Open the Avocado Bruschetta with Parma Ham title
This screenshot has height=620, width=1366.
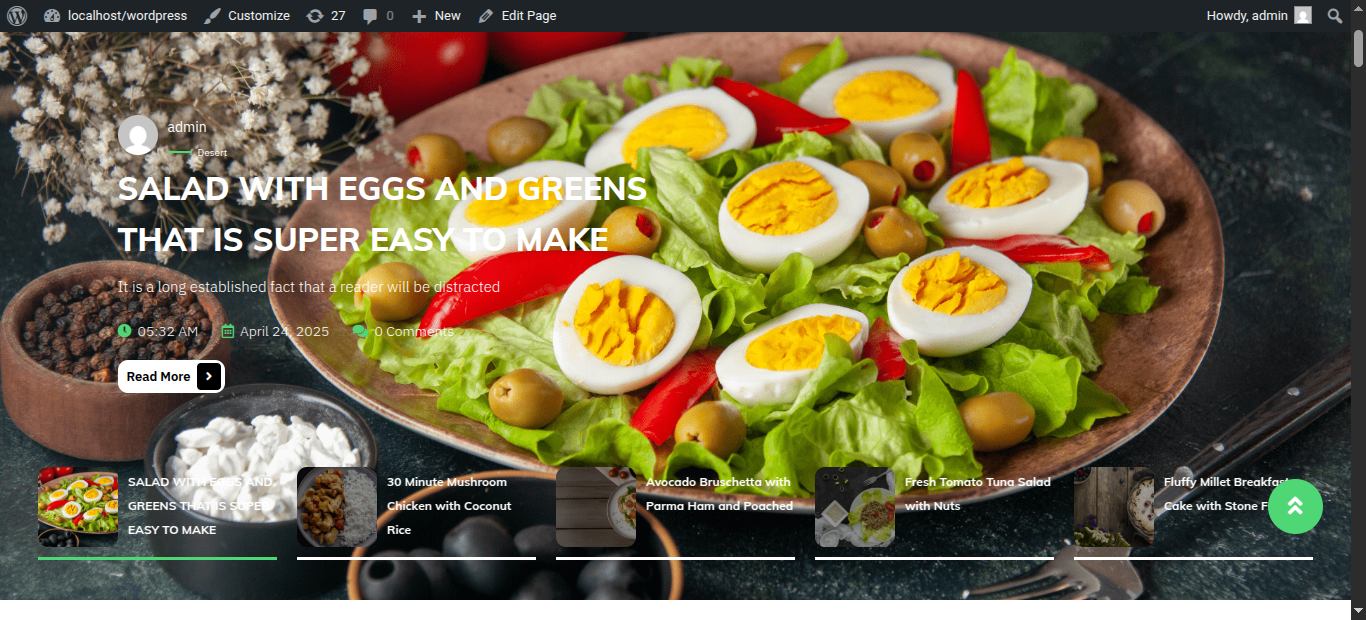coord(719,494)
